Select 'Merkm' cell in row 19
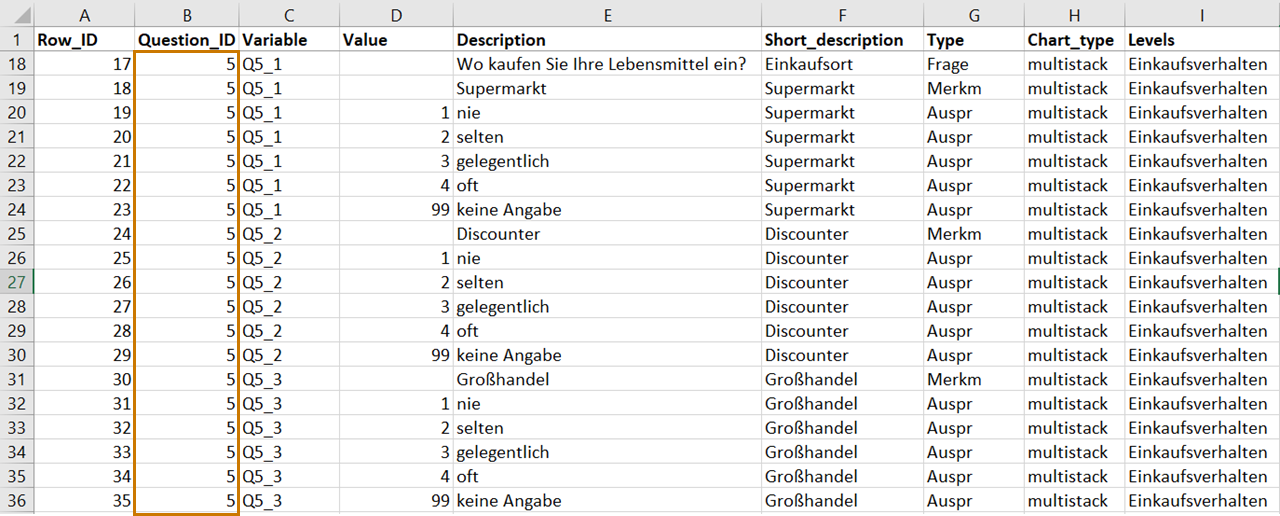 [x=974, y=88]
